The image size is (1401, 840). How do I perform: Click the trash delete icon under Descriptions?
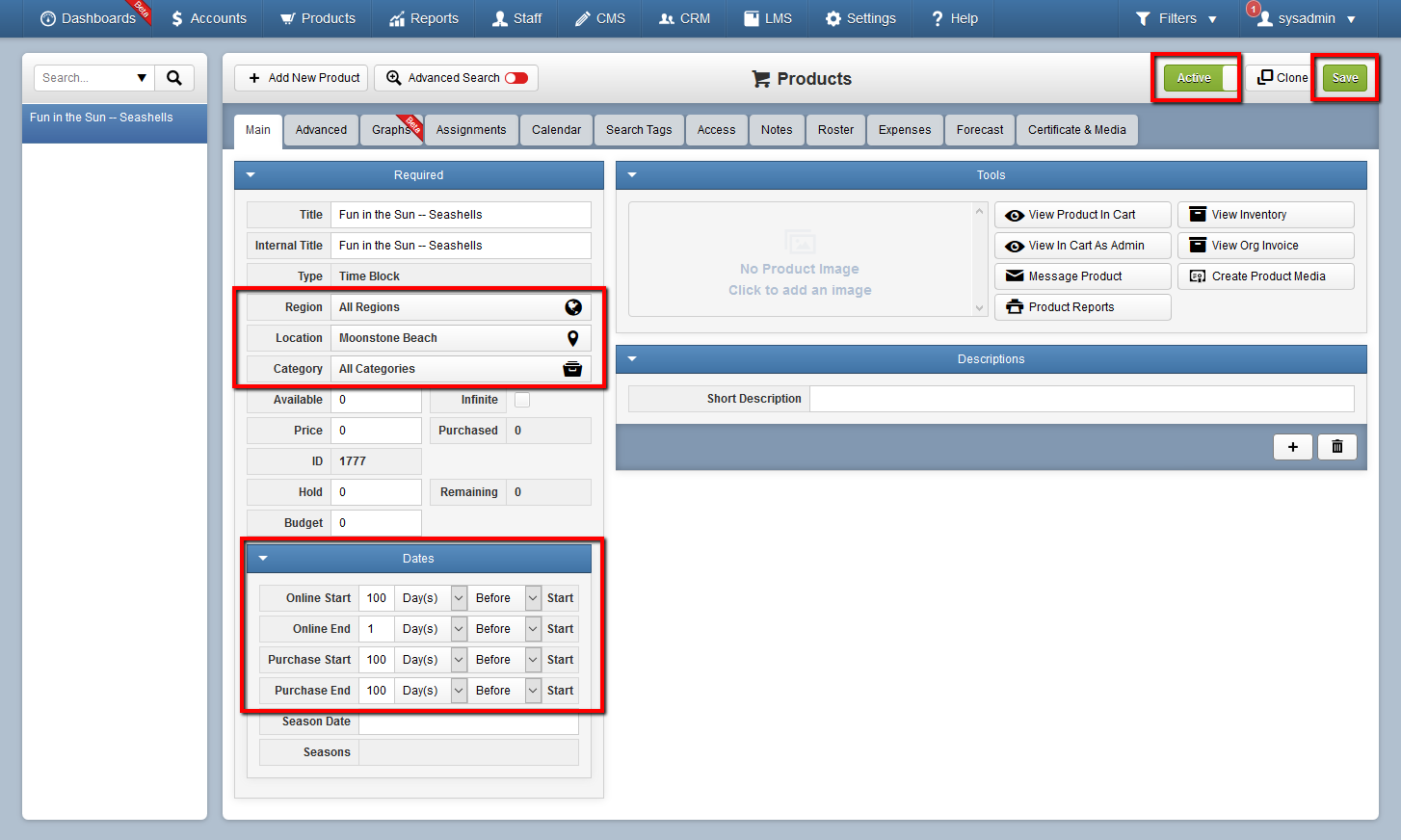point(1337,447)
